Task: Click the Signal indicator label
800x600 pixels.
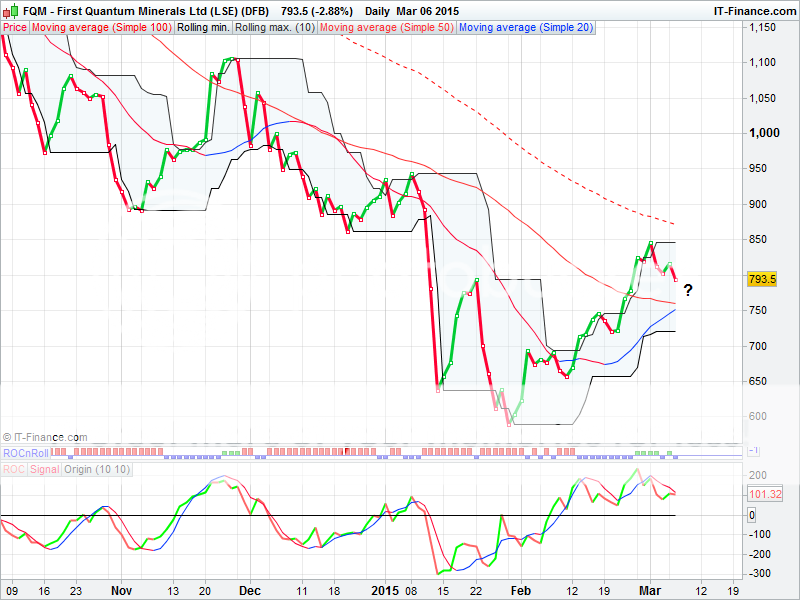Action: pyautogui.click(x=44, y=468)
